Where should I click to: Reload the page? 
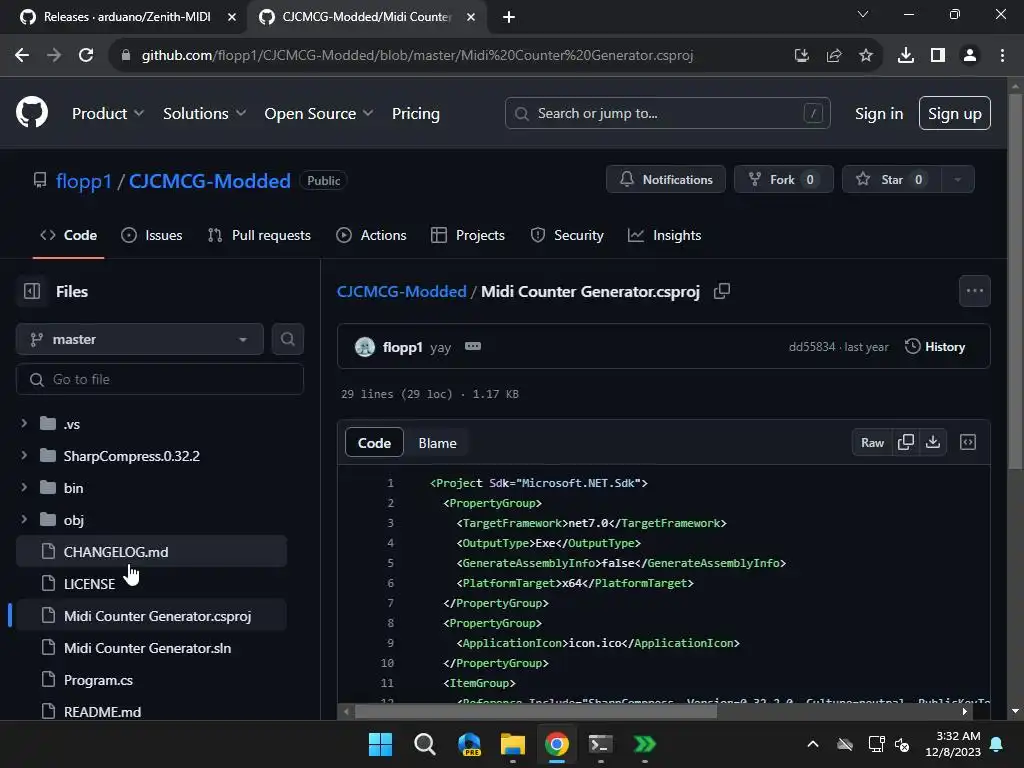[86, 55]
